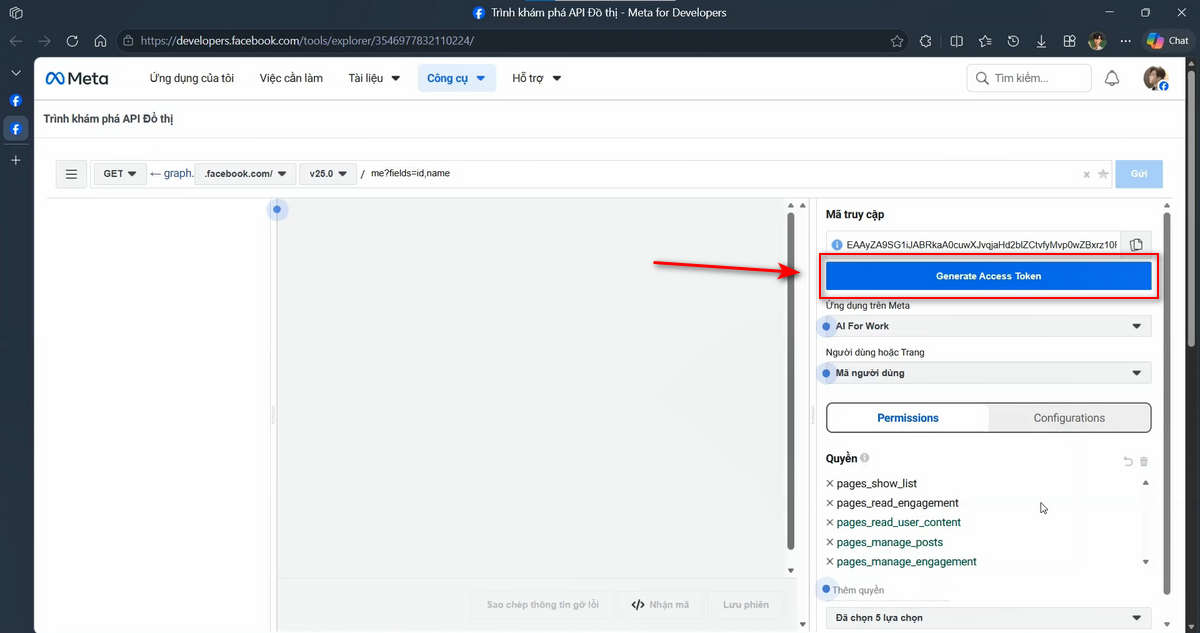Click the hamburger menu beside GET
Screen dimensions: 1200x633
71,174
